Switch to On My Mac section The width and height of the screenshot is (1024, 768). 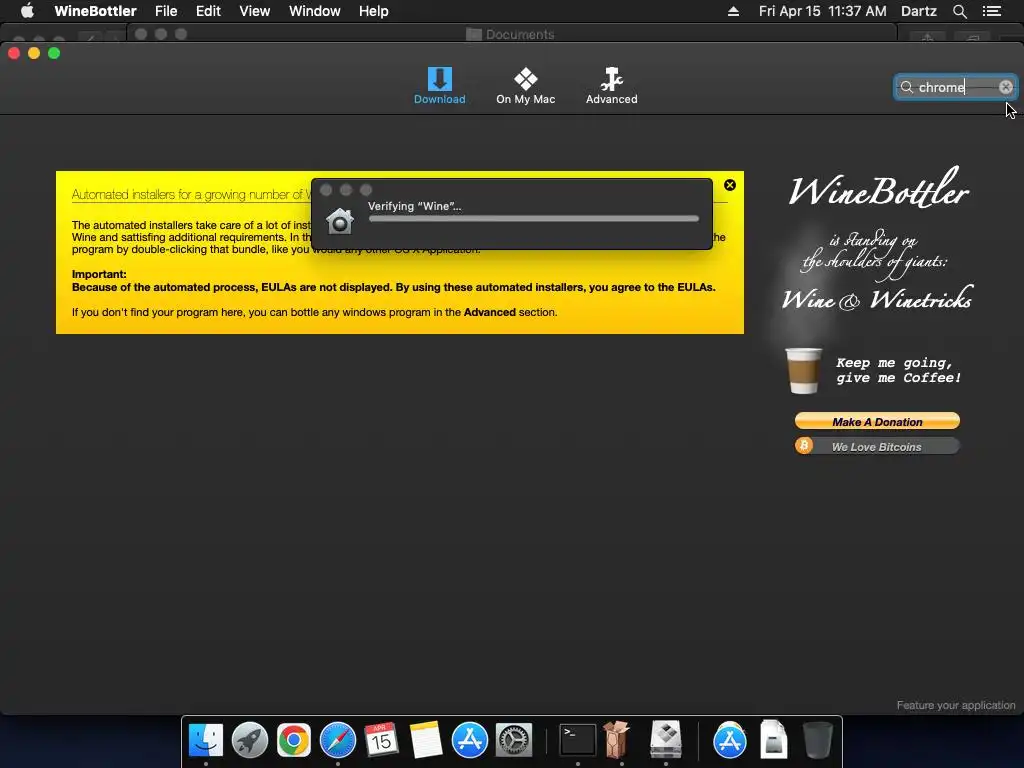pos(525,86)
